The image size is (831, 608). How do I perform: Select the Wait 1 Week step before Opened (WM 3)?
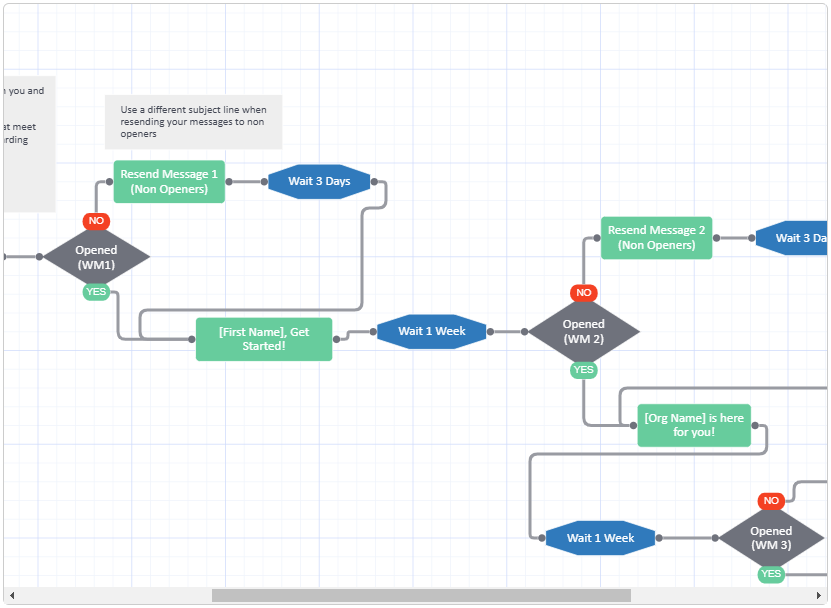(x=600, y=538)
